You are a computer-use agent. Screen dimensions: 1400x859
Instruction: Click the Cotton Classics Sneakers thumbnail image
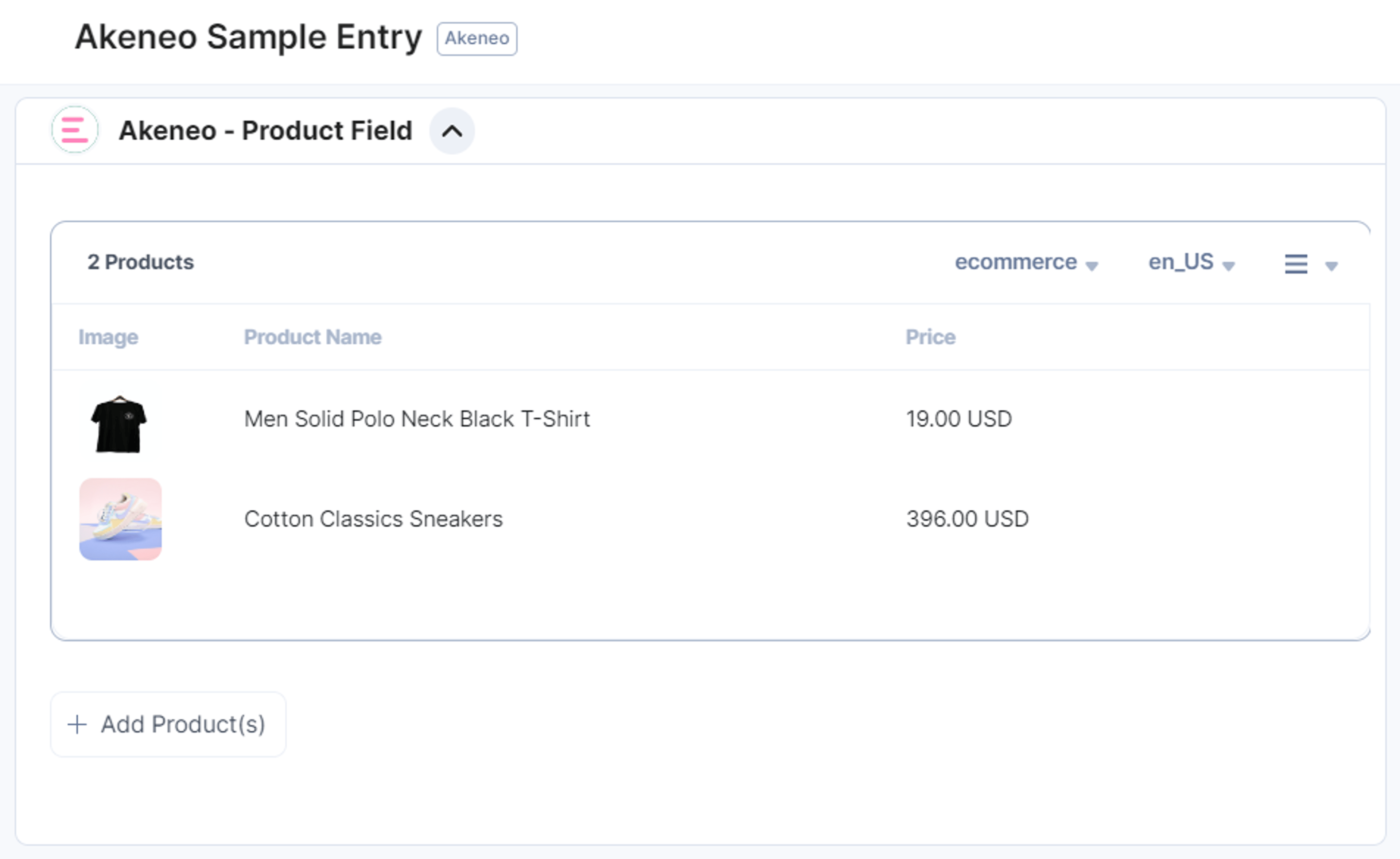(120, 519)
